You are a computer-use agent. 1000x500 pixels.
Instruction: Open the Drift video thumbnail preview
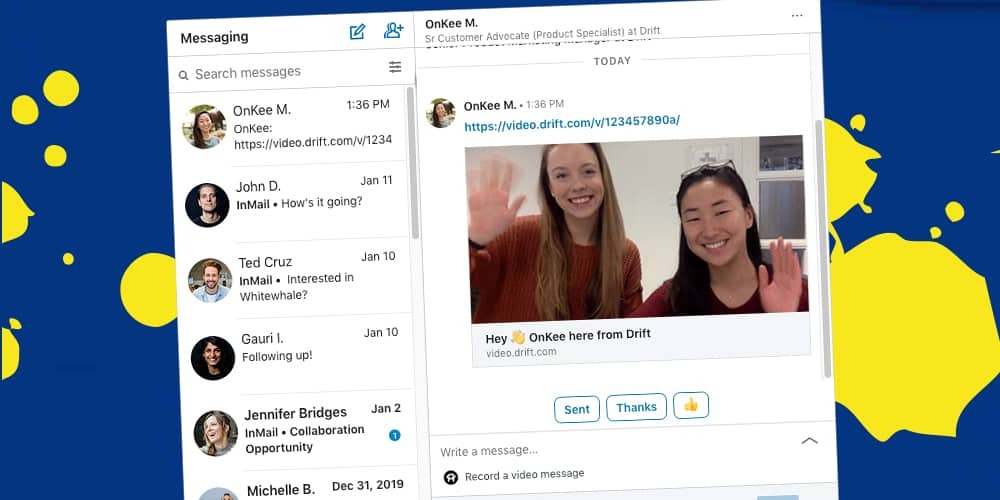pyautogui.click(x=638, y=230)
